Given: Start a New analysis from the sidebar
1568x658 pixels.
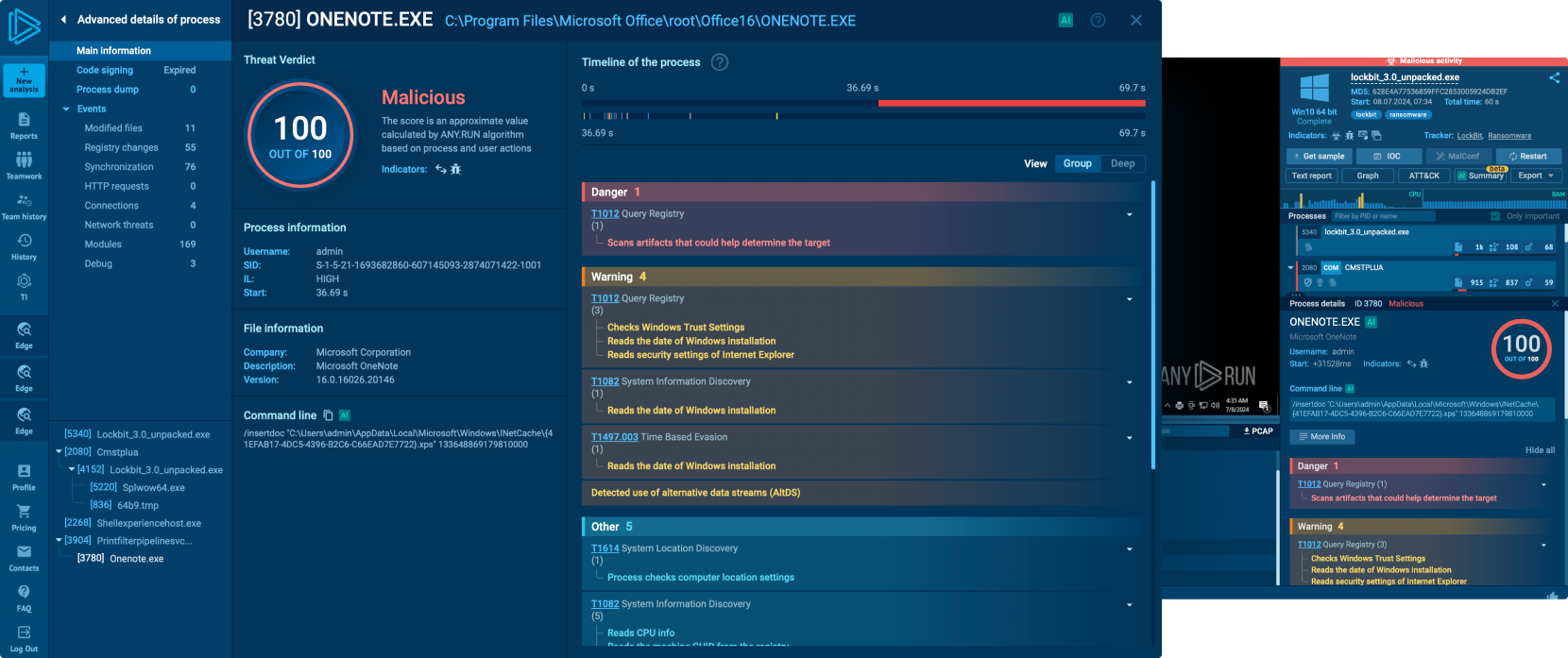Looking at the screenshot, I should 24,81.
